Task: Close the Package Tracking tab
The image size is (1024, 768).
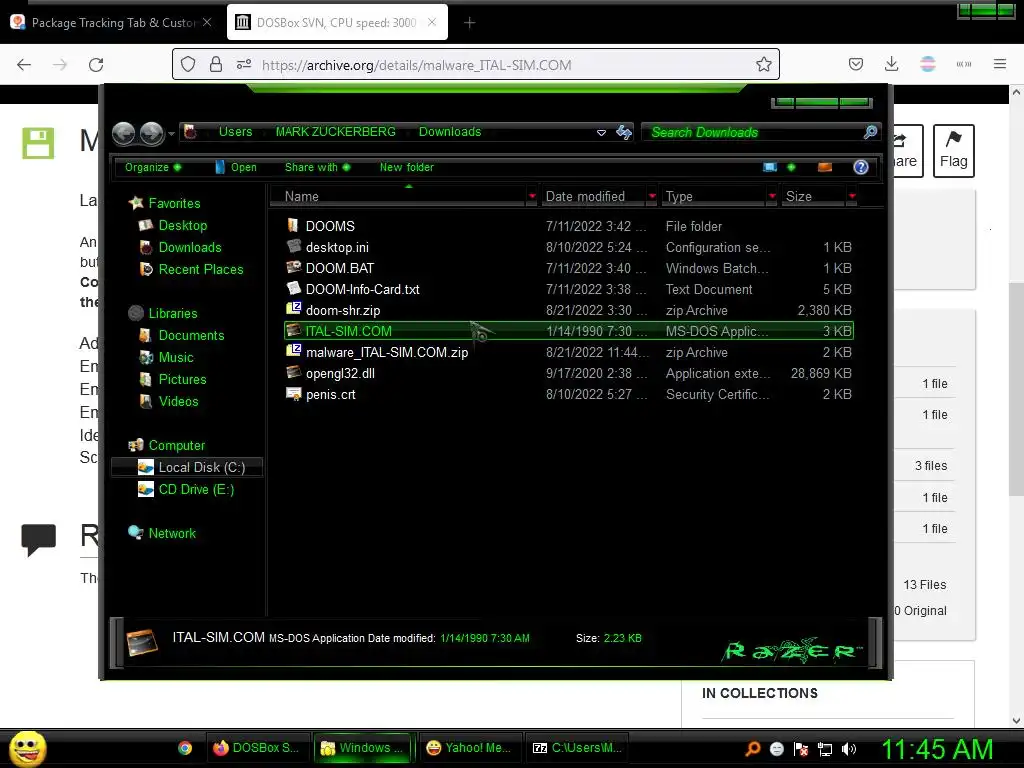Action: (207, 22)
